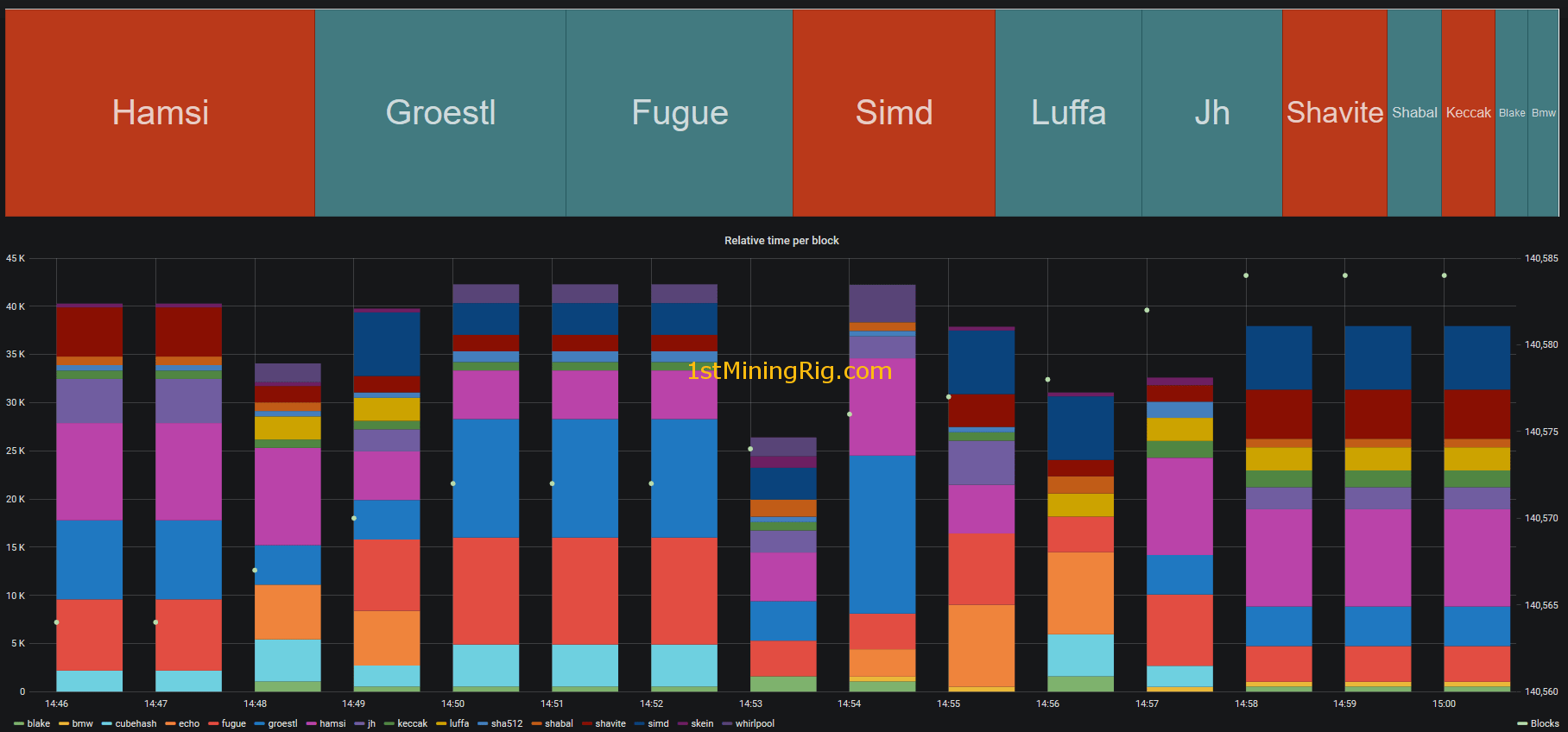Toggle the blake series in the legend
Image resolution: width=1568 pixels, height=732 pixels.
[33, 723]
